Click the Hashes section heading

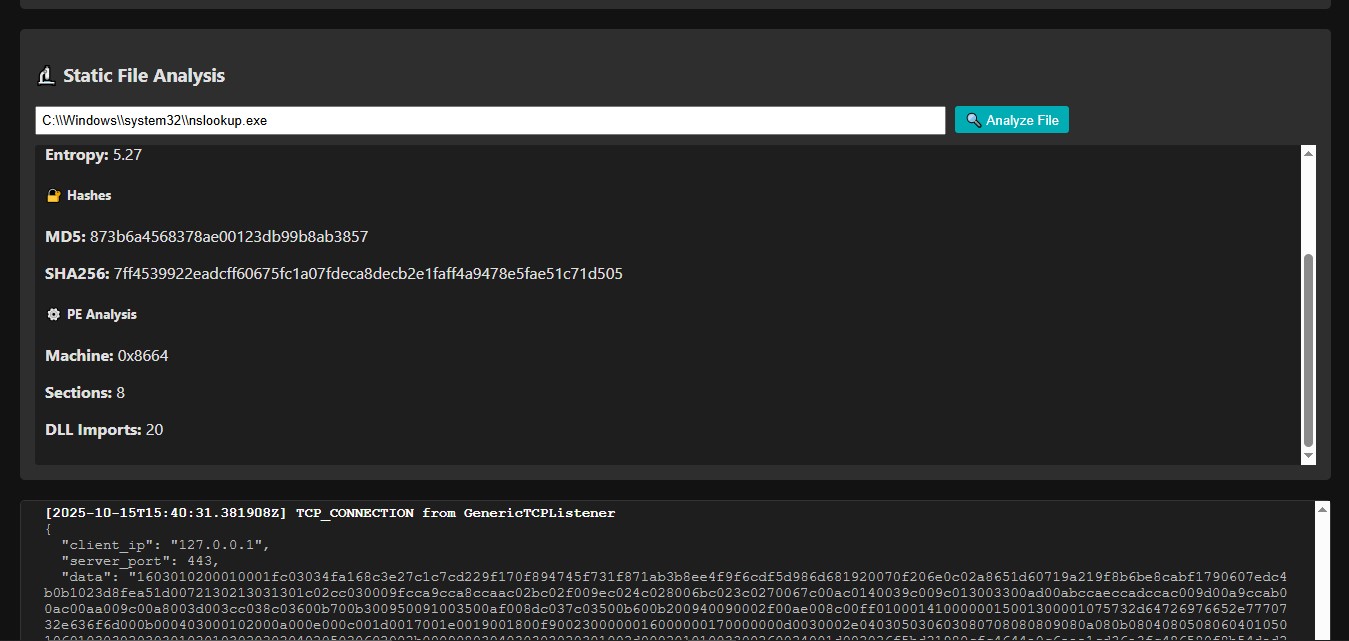89,196
